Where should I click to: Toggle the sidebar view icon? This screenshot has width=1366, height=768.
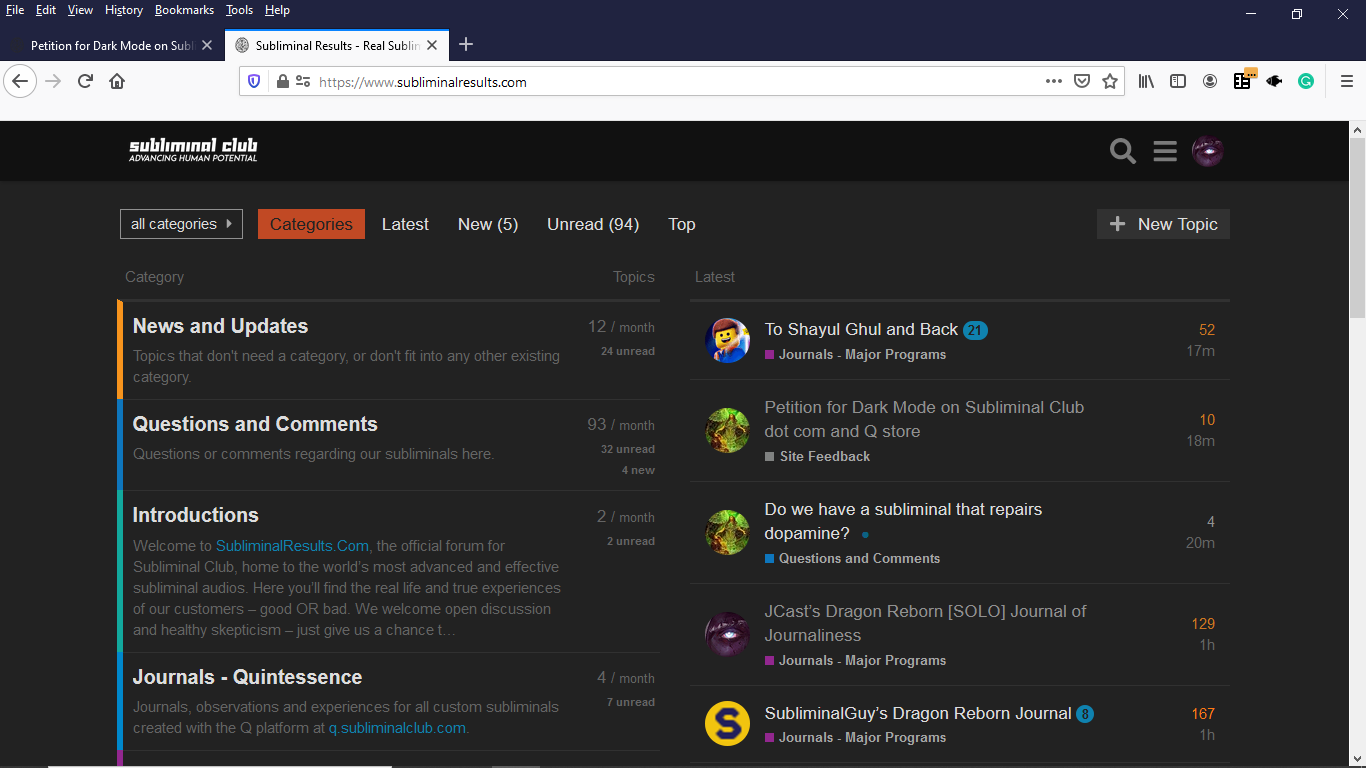click(x=1178, y=81)
